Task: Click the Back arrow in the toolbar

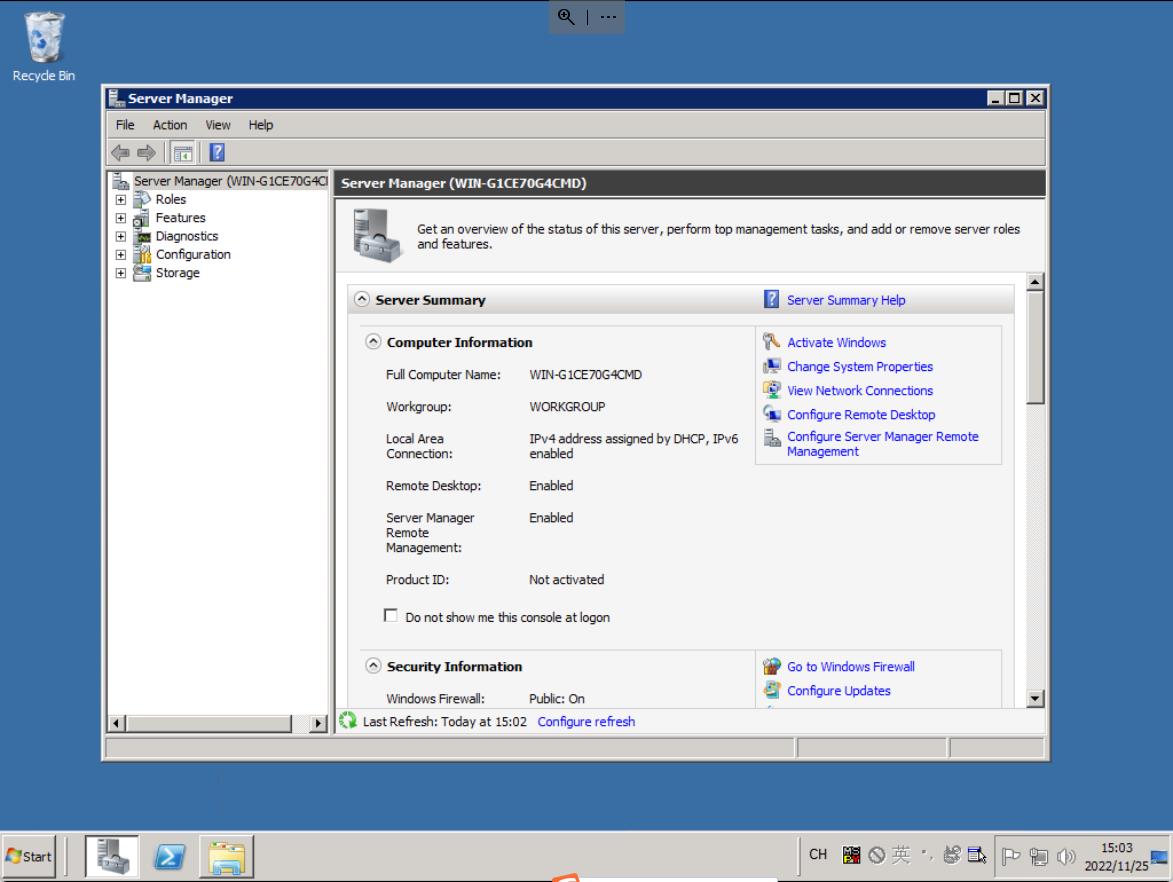Action: pos(120,153)
